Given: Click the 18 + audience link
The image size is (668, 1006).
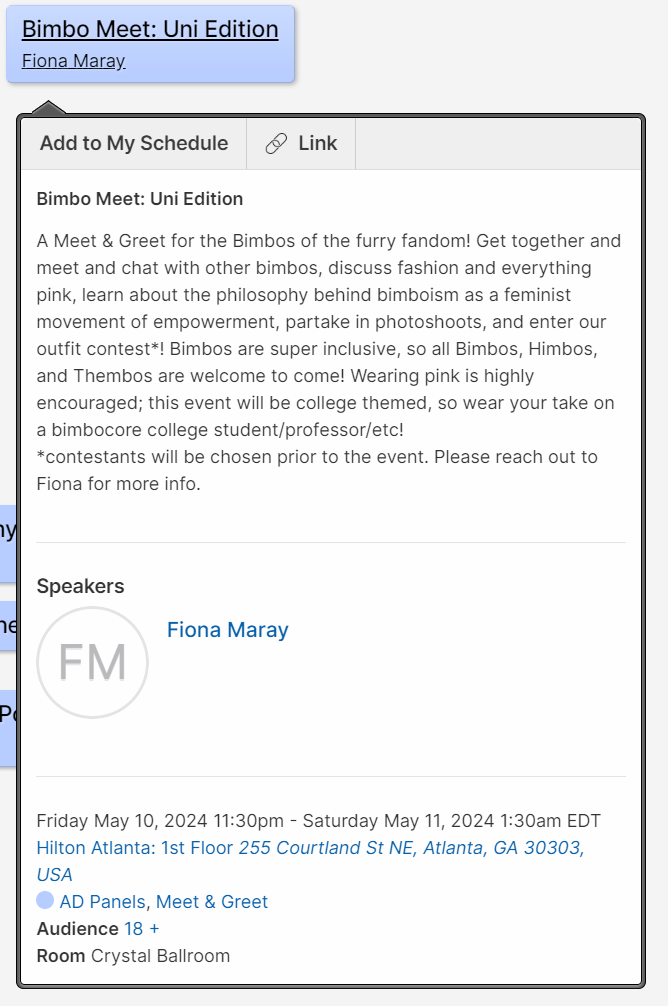Looking at the screenshot, I should pyautogui.click(x=141, y=929).
